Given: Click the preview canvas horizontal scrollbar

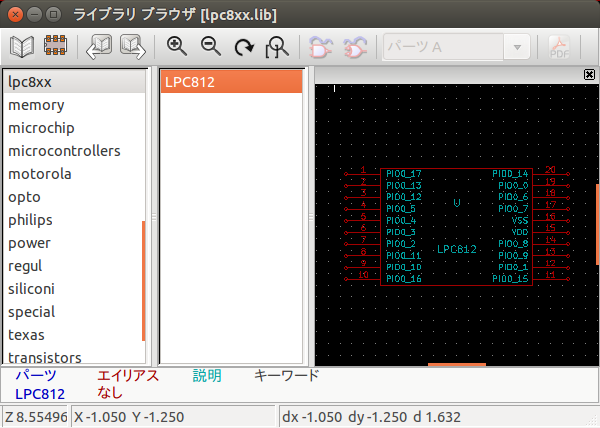Looking at the screenshot, I should click(x=457, y=365).
